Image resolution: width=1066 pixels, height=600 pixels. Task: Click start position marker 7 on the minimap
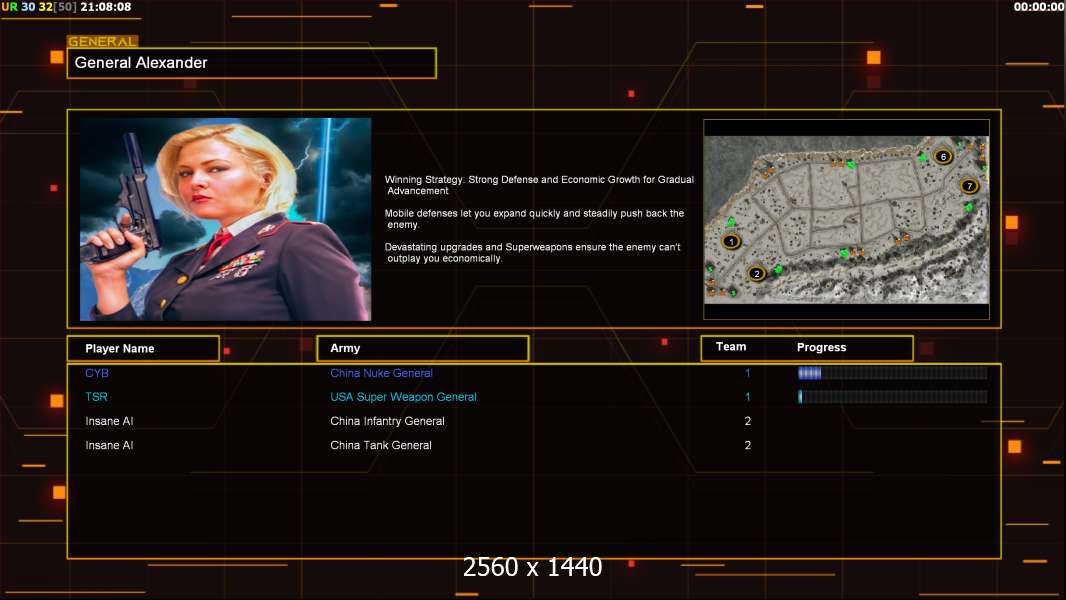click(x=969, y=186)
